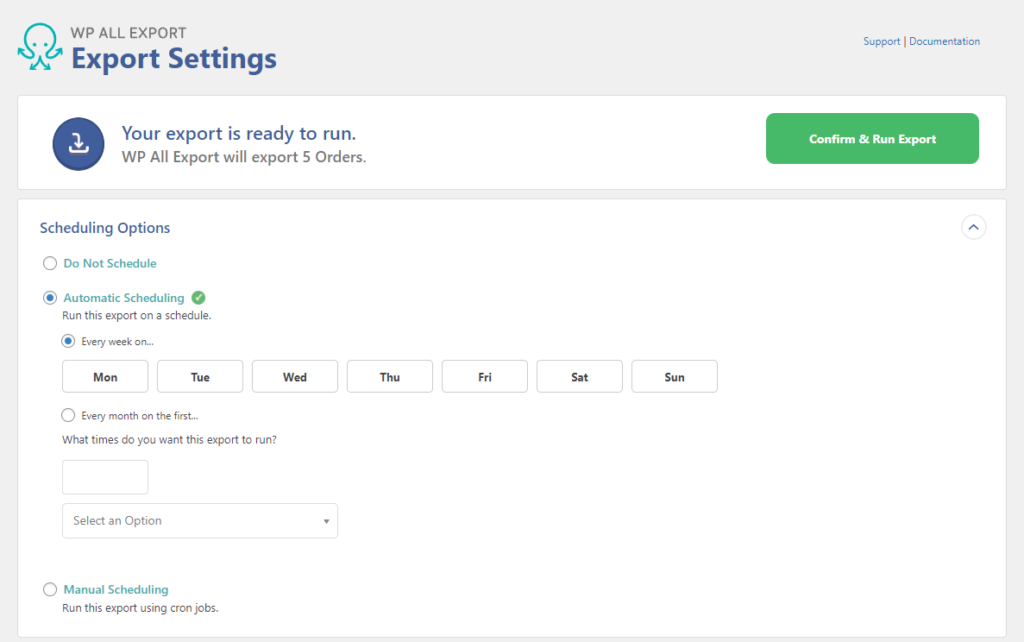
Task: Open the Support link
Action: pyautogui.click(x=881, y=41)
